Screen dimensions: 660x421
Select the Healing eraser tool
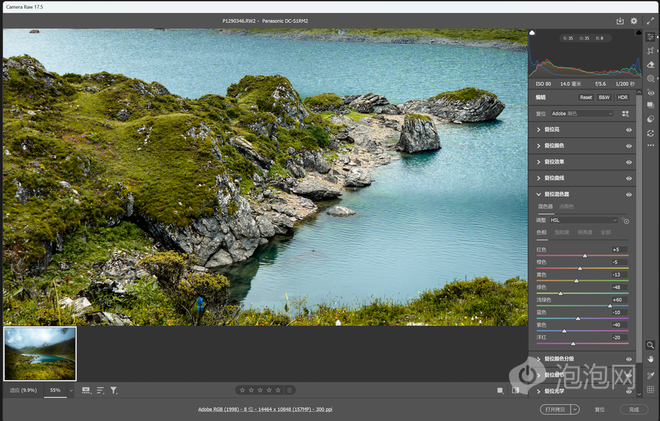[651, 64]
